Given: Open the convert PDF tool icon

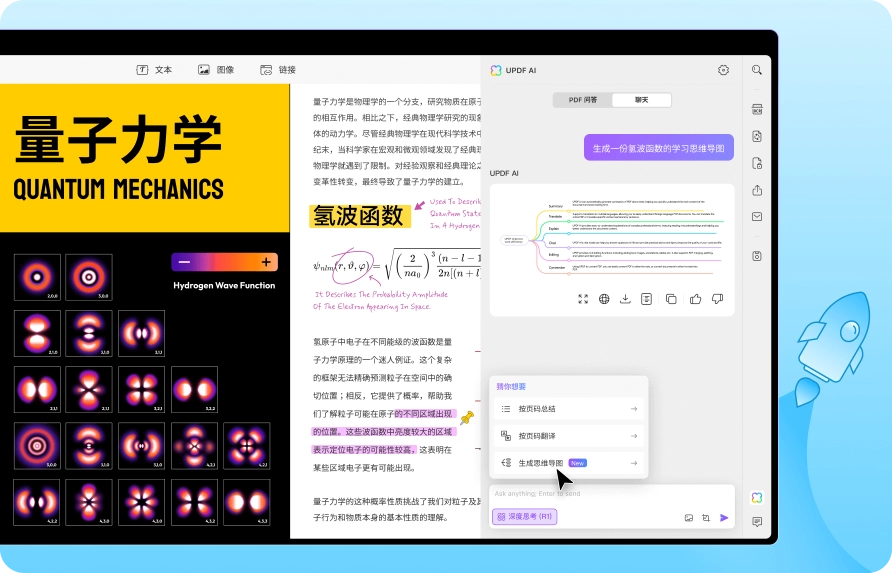Looking at the screenshot, I should [757, 137].
